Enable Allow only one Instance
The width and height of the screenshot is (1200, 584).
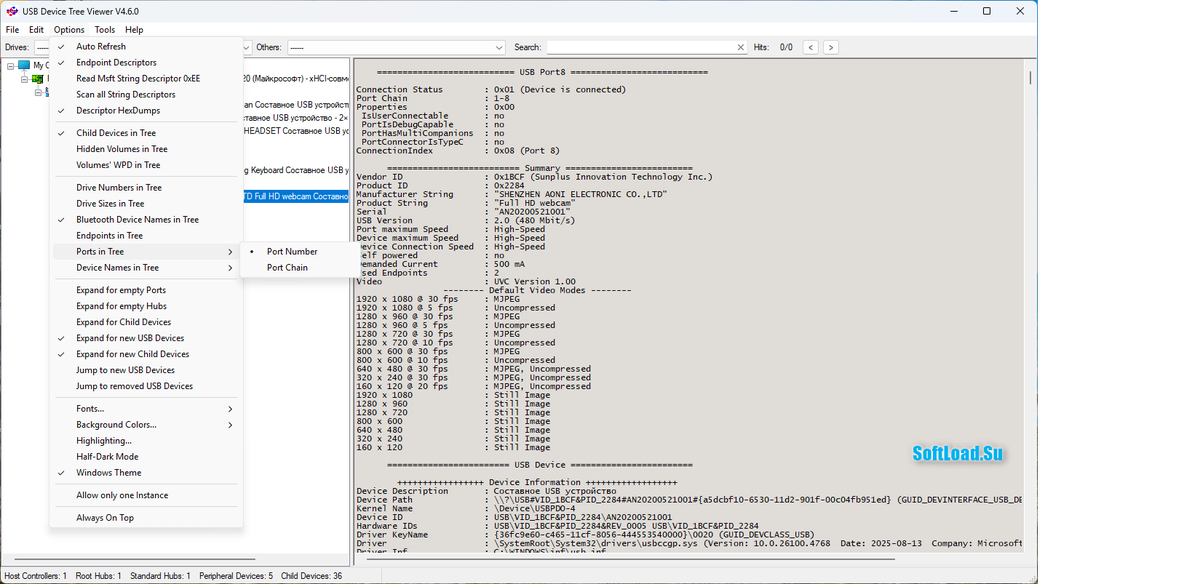click(x=146, y=495)
